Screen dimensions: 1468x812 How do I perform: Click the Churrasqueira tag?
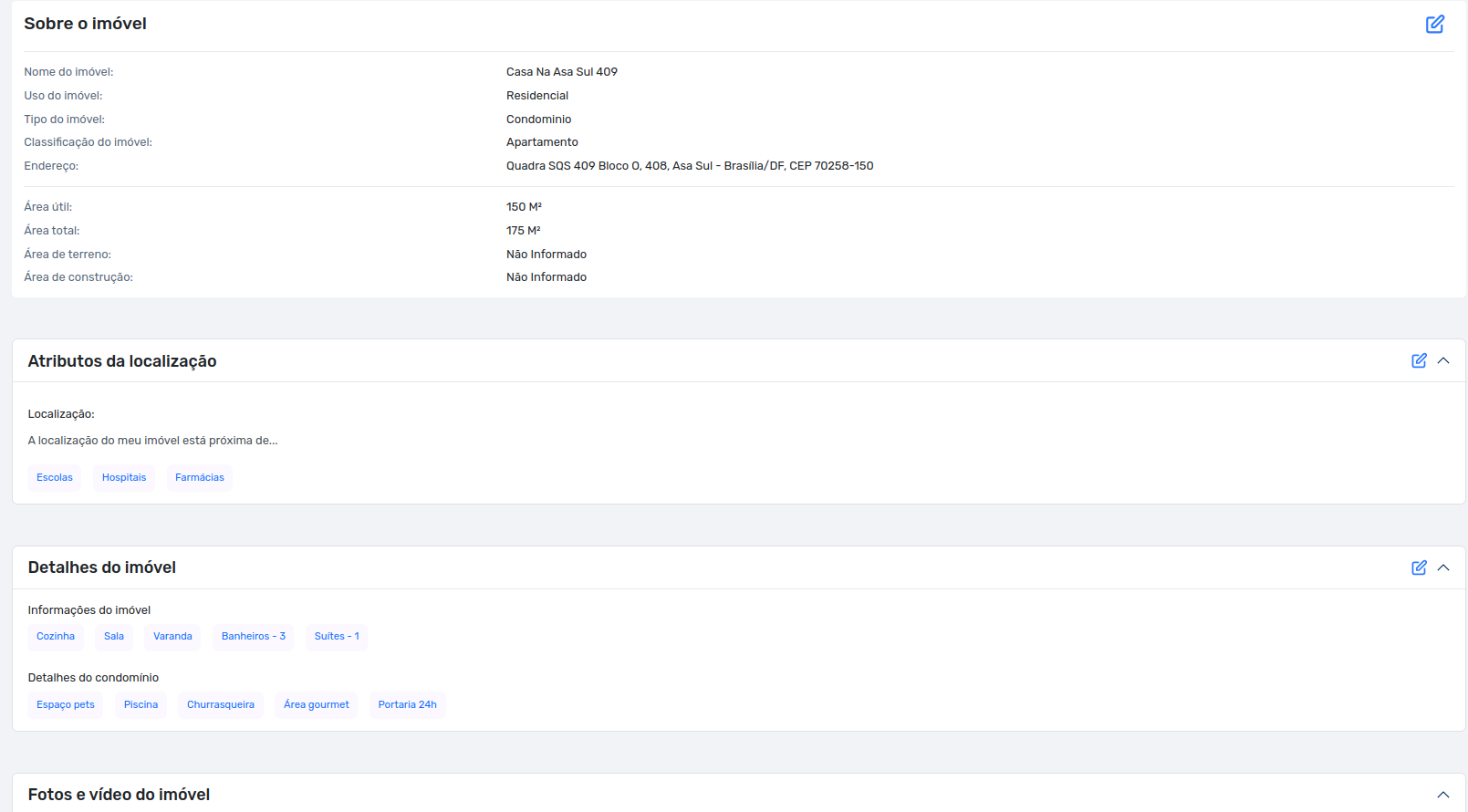(221, 705)
